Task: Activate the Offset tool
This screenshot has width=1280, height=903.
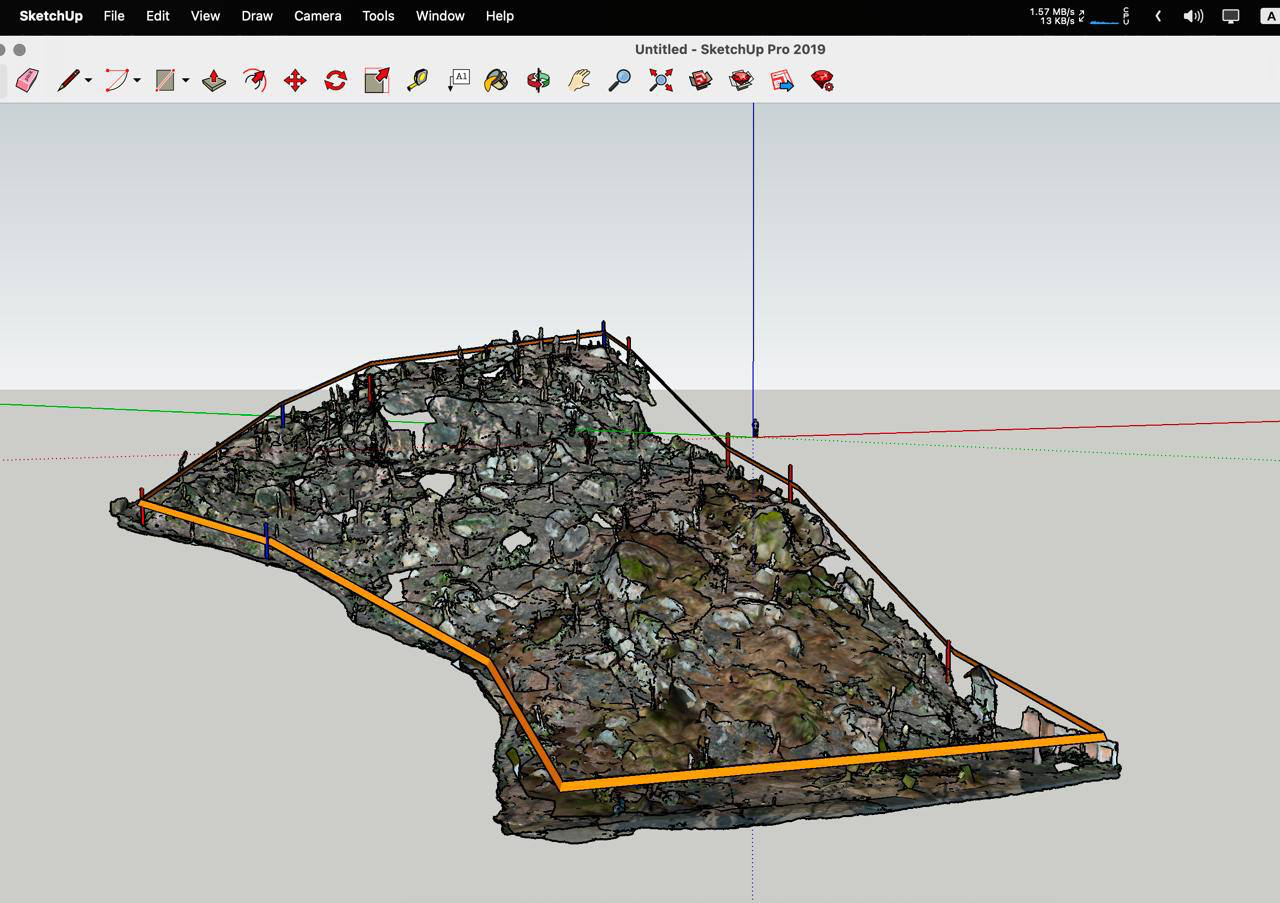Action: click(x=255, y=81)
